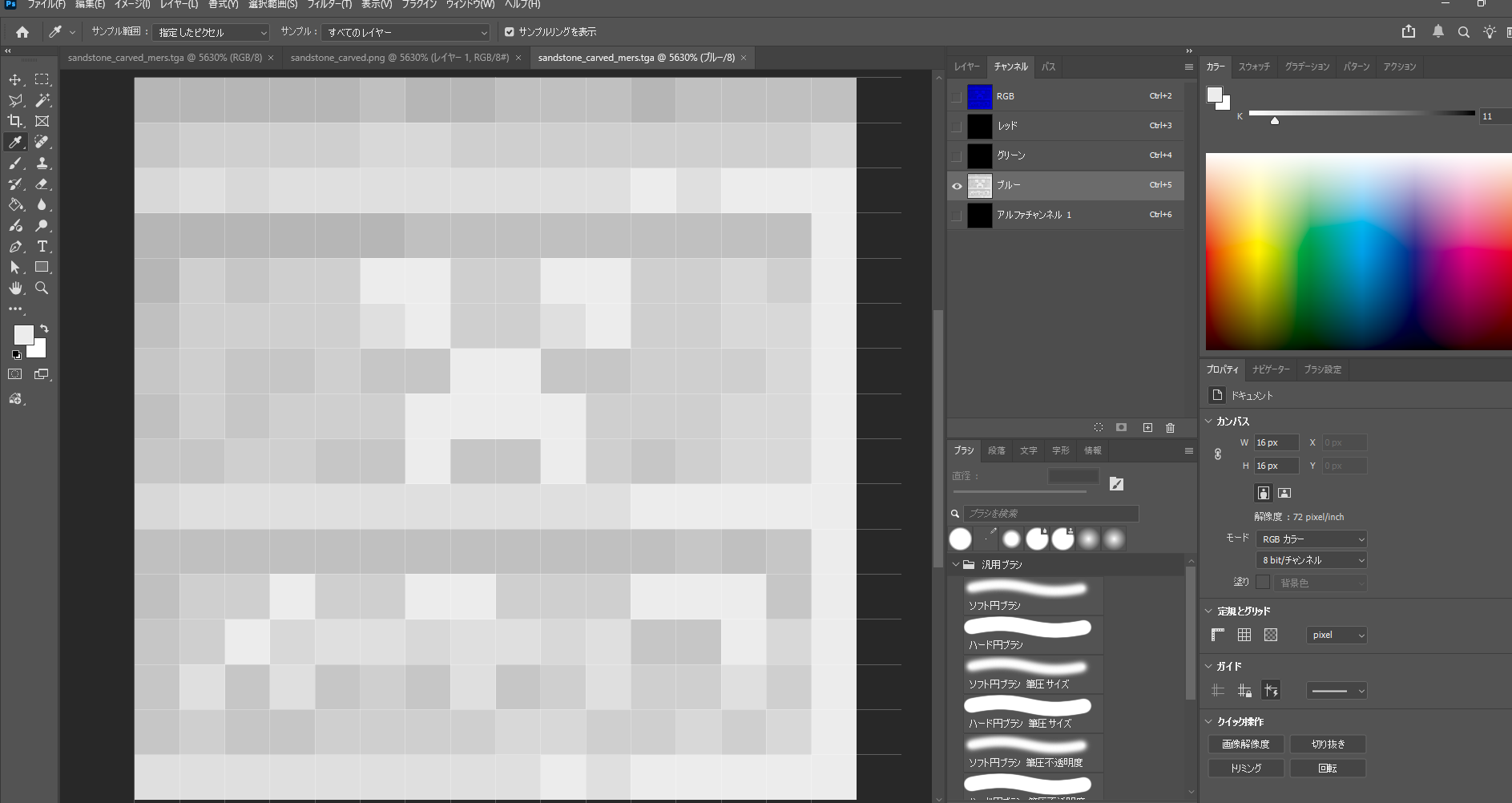This screenshot has width=1512, height=803.
Task: Select the Brush tool
Action: (x=15, y=163)
